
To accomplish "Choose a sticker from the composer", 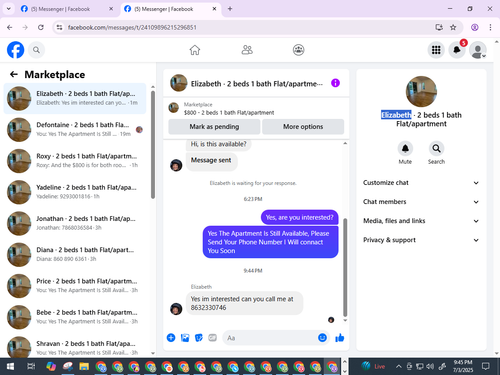I will 199,338.
